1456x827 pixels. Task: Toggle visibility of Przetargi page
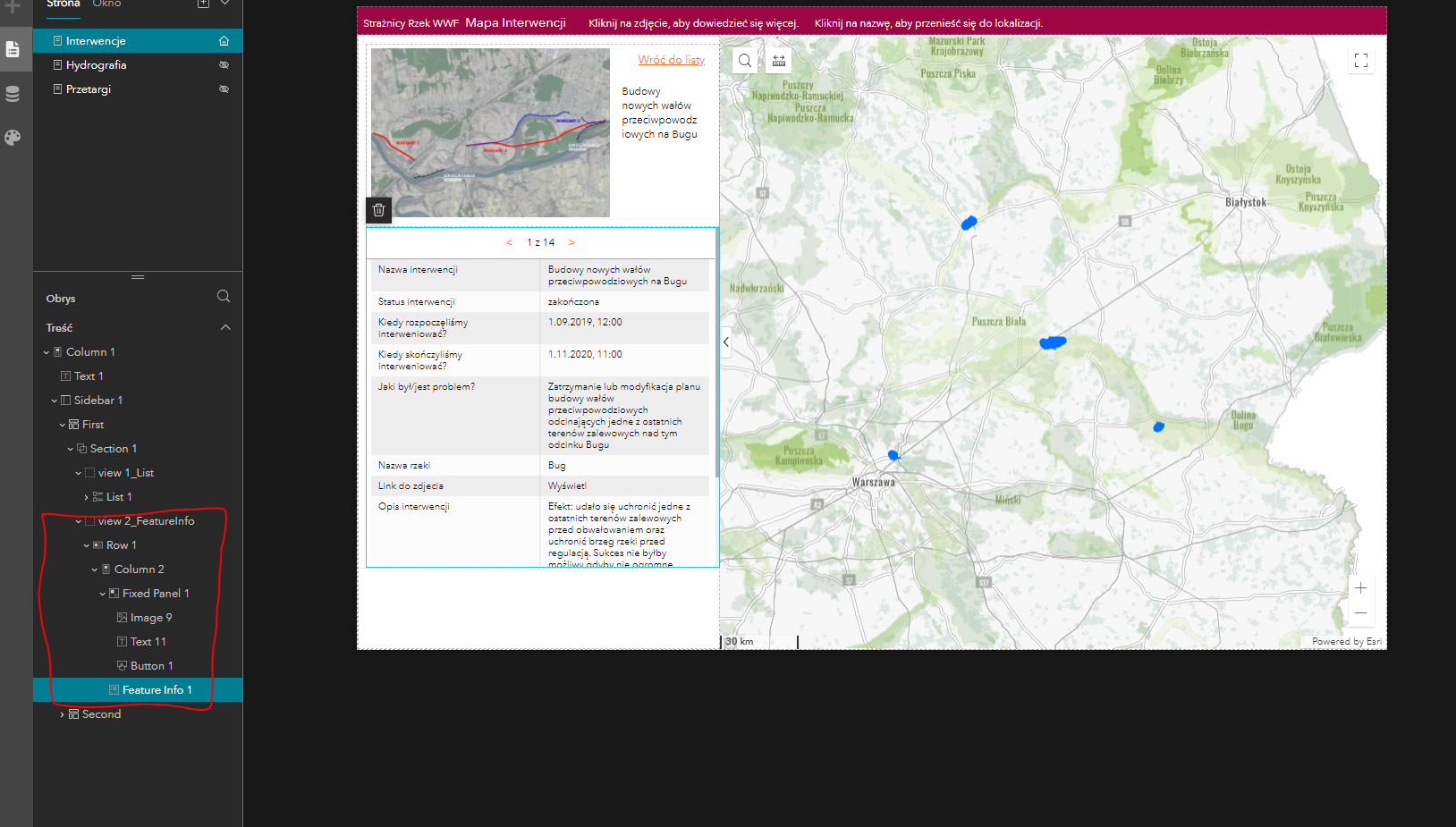[x=224, y=89]
